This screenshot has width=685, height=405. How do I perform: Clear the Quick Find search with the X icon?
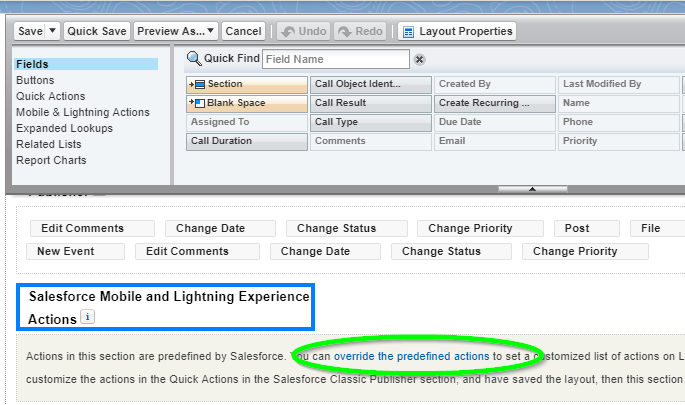click(419, 59)
